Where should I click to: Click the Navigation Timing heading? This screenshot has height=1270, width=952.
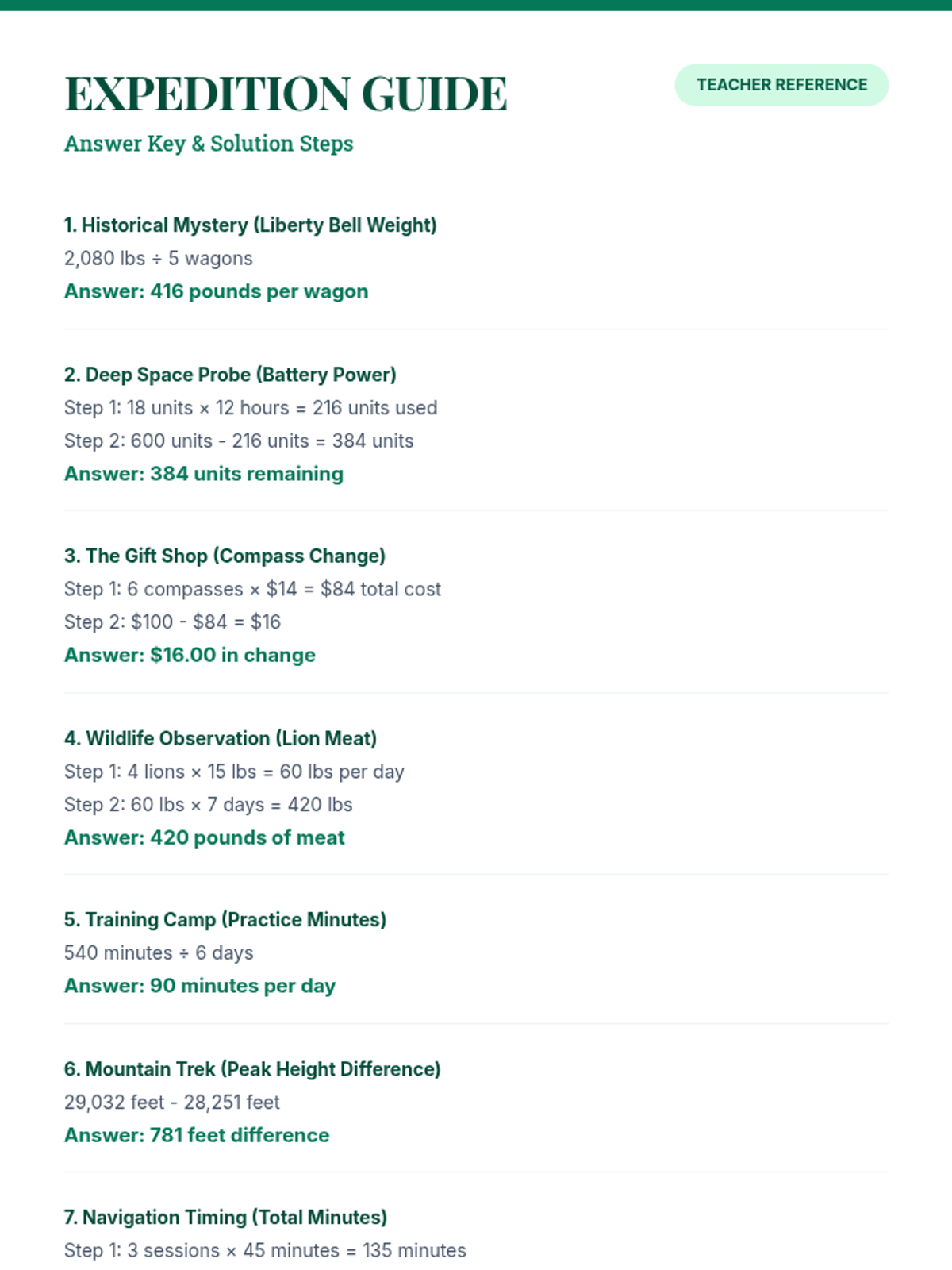coord(225,1218)
